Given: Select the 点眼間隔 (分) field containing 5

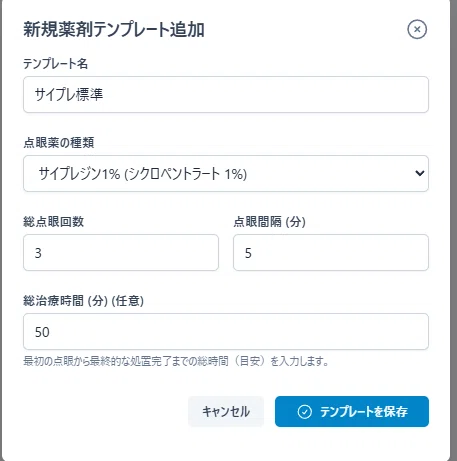Looking at the screenshot, I should (331, 252).
